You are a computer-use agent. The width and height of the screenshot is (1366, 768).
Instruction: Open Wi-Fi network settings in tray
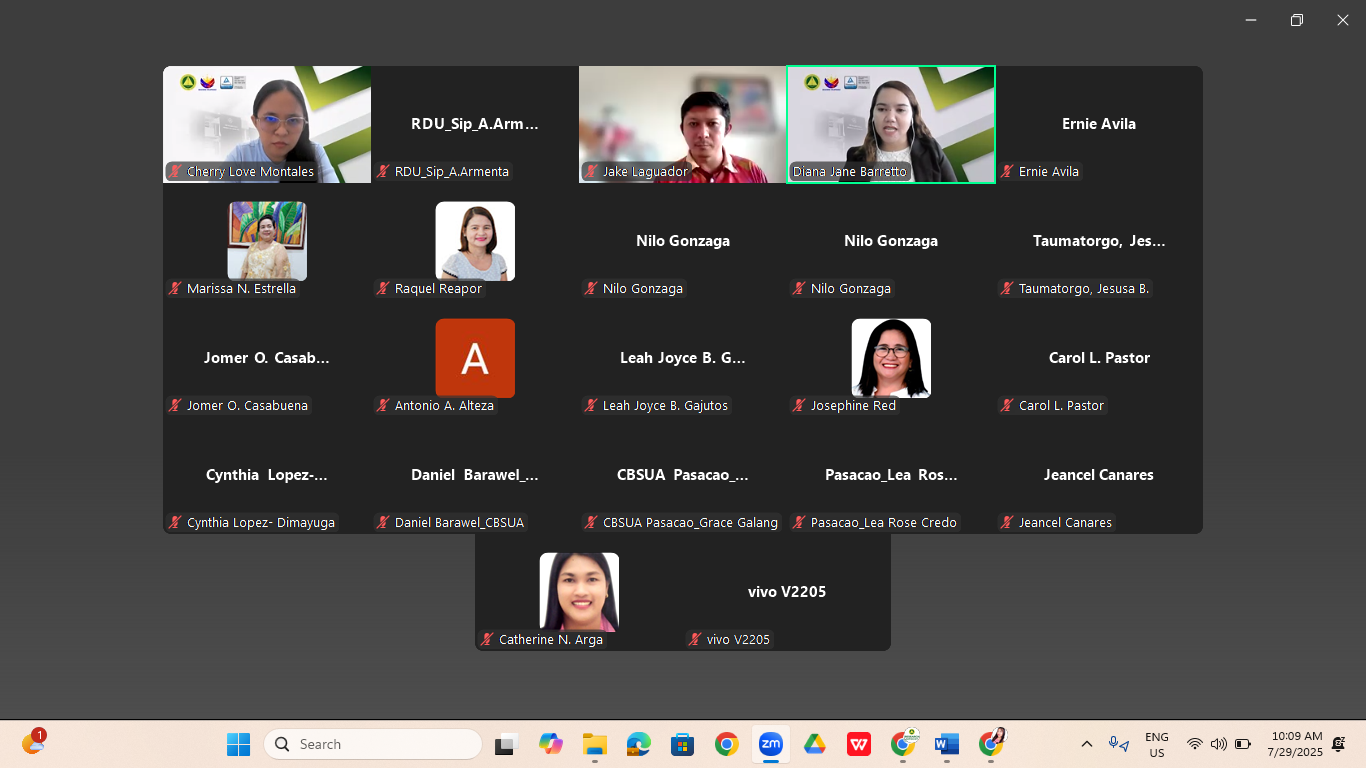pos(1194,744)
